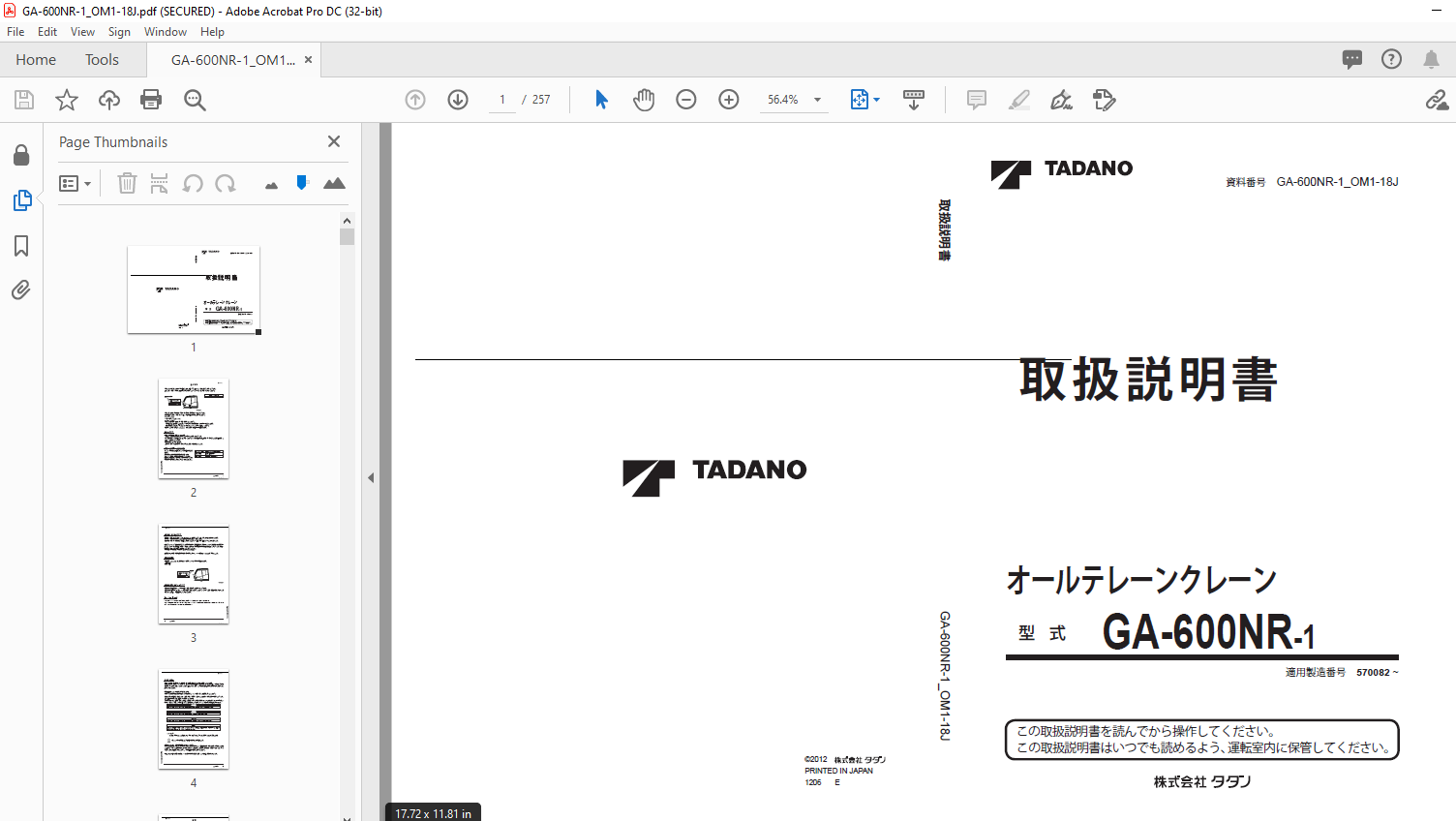The width and height of the screenshot is (1456, 821).
Task: Open zoom level 56.4% dropdown
Action: click(817, 100)
